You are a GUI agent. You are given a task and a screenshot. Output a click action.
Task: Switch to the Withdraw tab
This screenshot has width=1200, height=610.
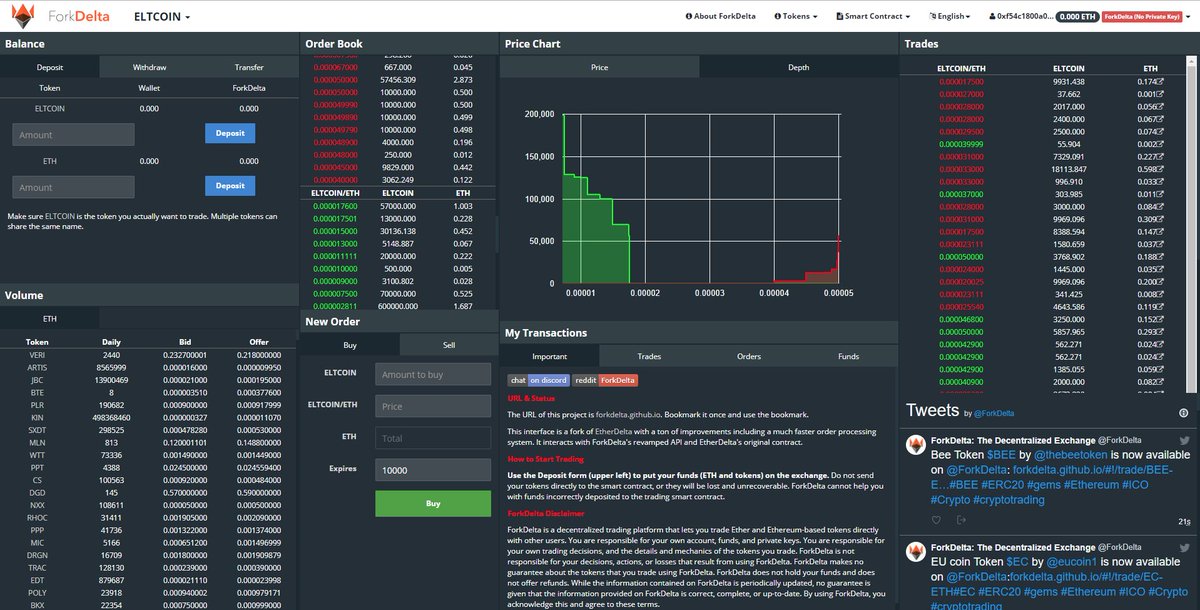point(149,67)
